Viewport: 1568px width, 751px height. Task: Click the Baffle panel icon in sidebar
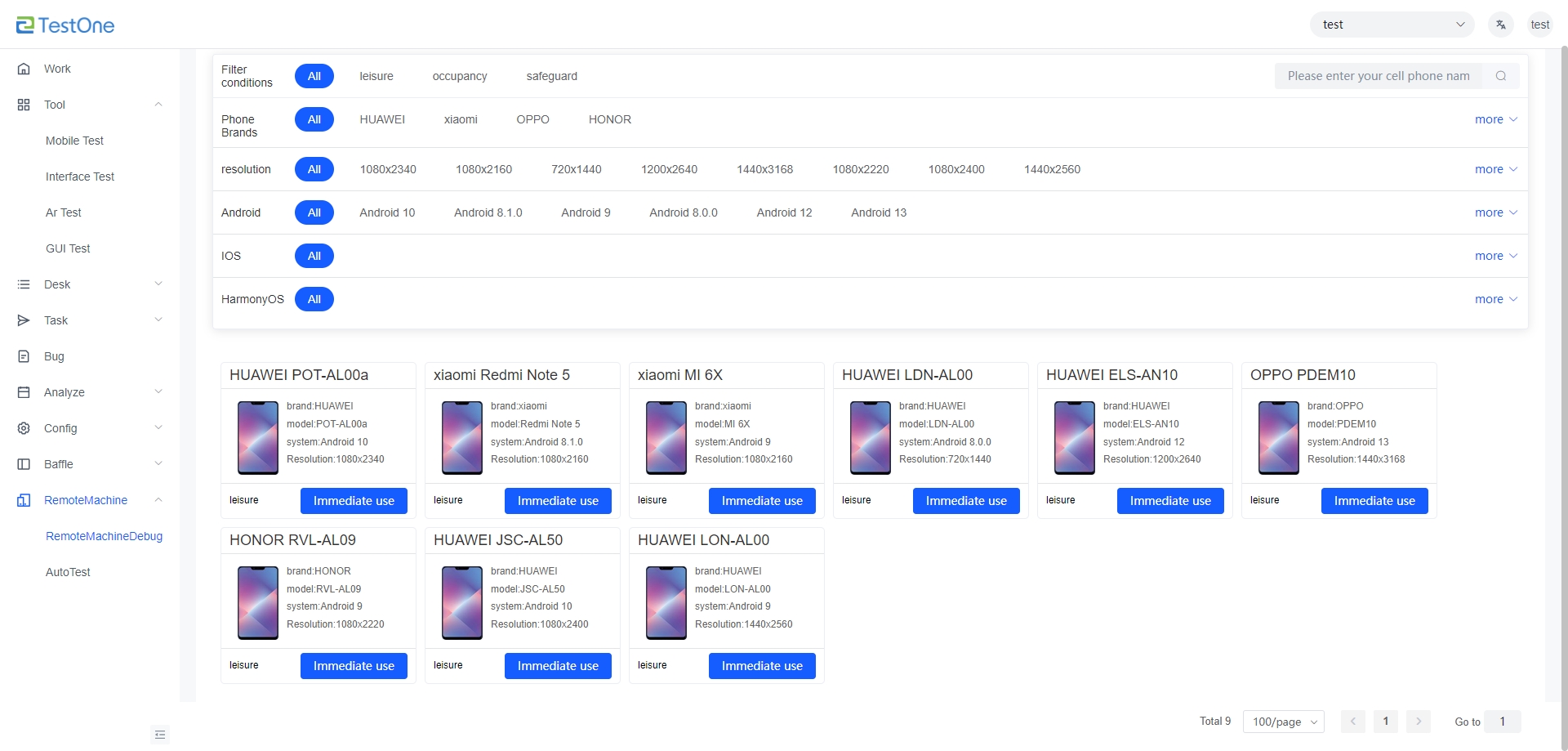pos(24,464)
